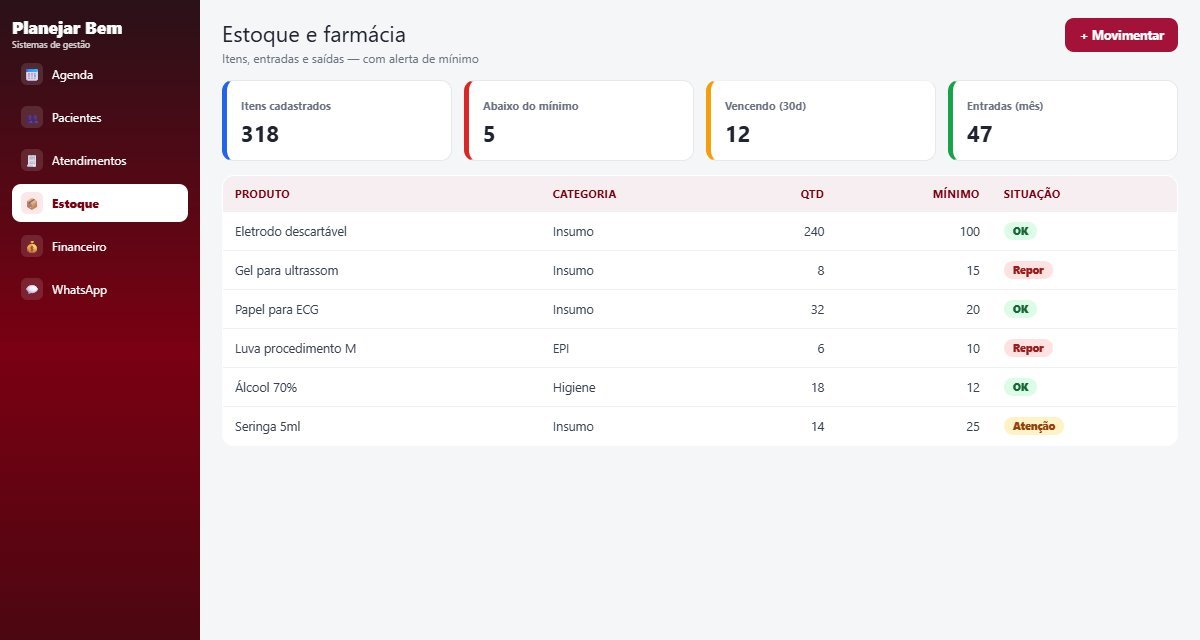
Task: Click the Estoque e farmácia page heading
Action: click(x=314, y=35)
